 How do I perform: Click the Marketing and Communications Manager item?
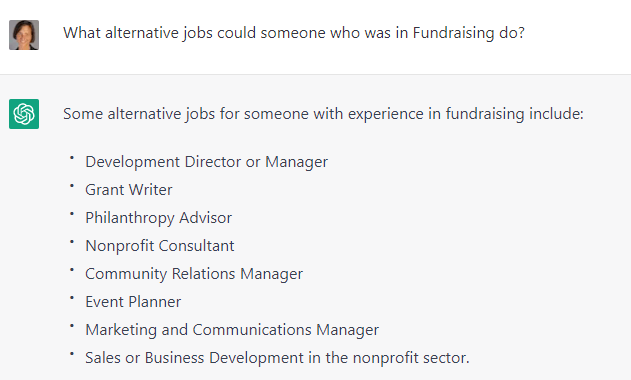[x=232, y=330]
